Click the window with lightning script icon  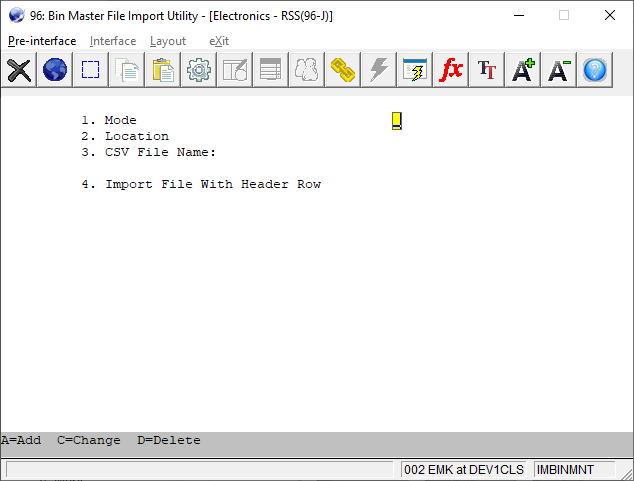tap(414, 70)
